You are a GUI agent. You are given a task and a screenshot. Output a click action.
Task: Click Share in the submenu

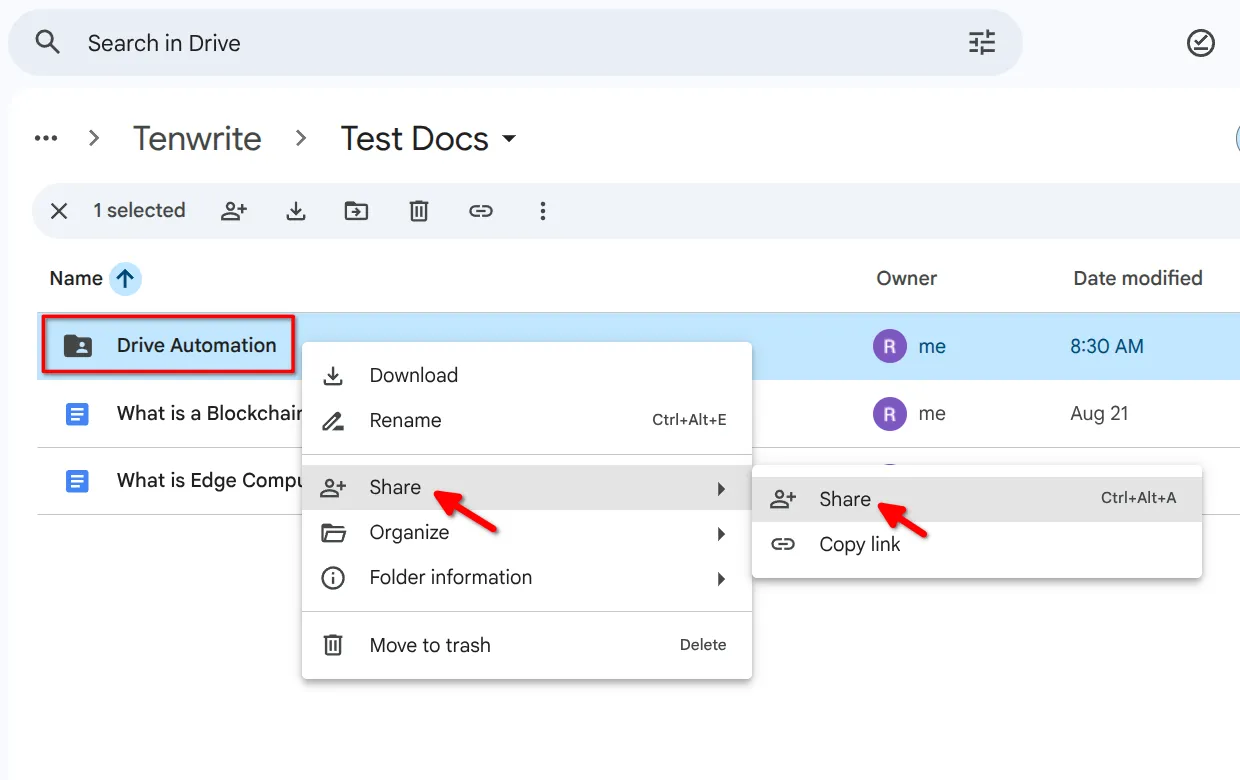[845, 499]
